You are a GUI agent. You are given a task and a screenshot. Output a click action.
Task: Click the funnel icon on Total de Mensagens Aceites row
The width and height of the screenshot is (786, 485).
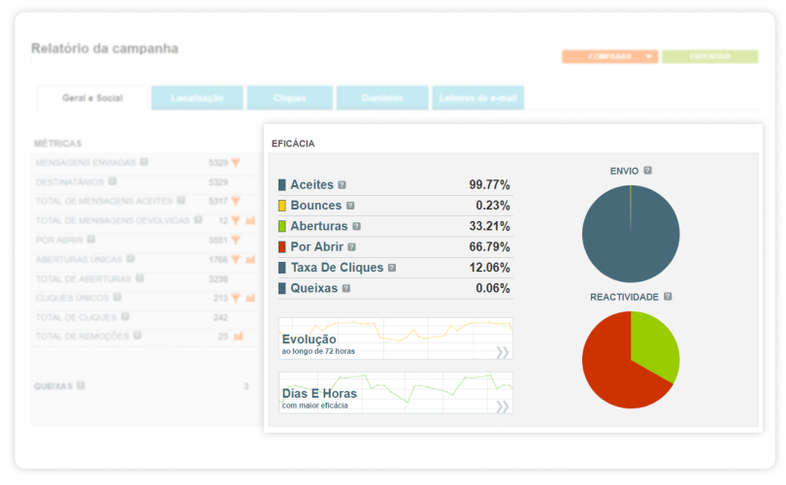click(236, 201)
